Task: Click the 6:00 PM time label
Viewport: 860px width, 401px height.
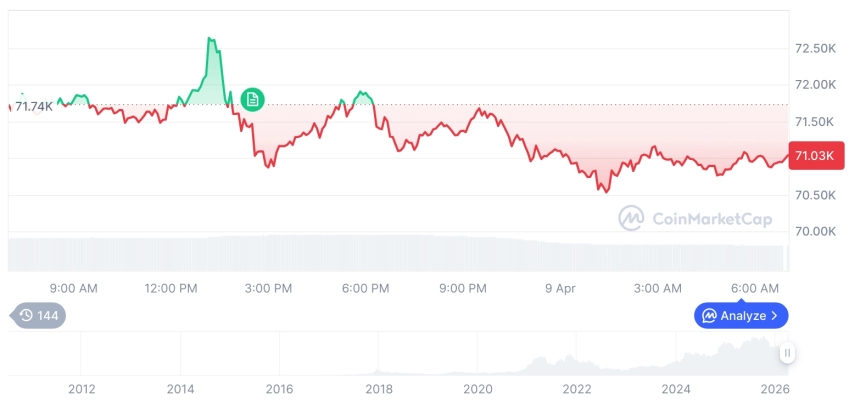Action: pos(365,289)
